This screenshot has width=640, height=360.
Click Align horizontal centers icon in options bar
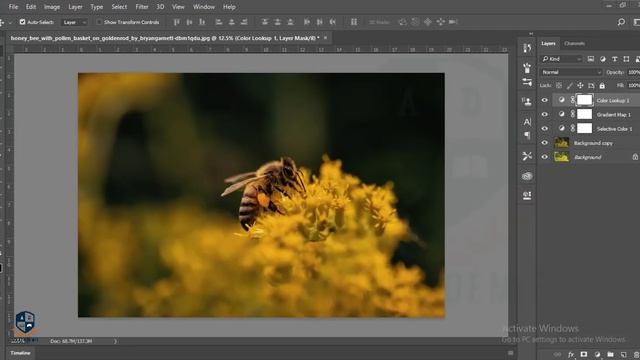(x=231, y=22)
